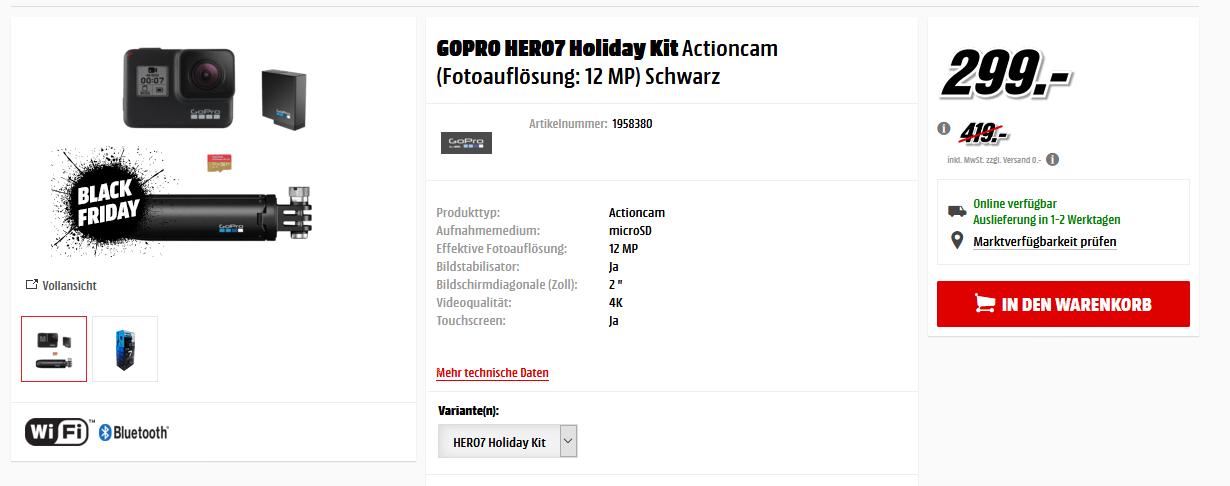Image resolution: width=1230 pixels, height=486 pixels.
Task: Click the info icon after the shipping note
Action: (x=1053, y=159)
